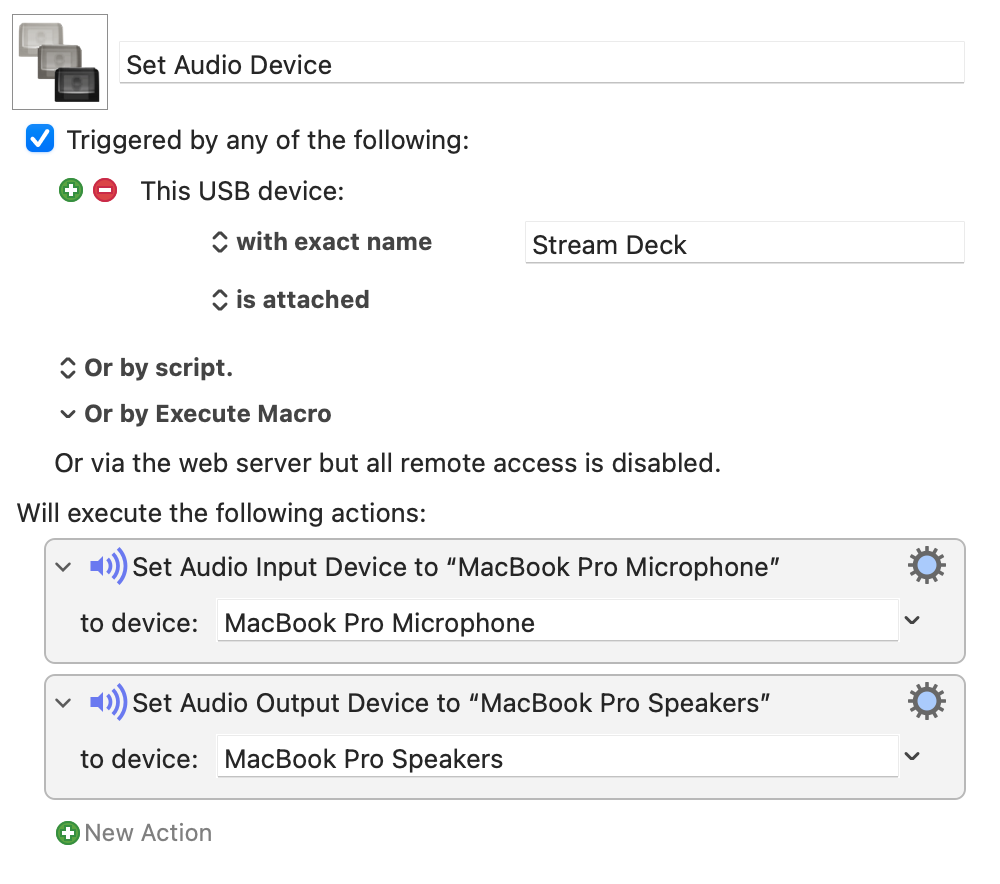Click the Set Audio Device name field
The height and width of the screenshot is (884, 1000).
click(541, 63)
